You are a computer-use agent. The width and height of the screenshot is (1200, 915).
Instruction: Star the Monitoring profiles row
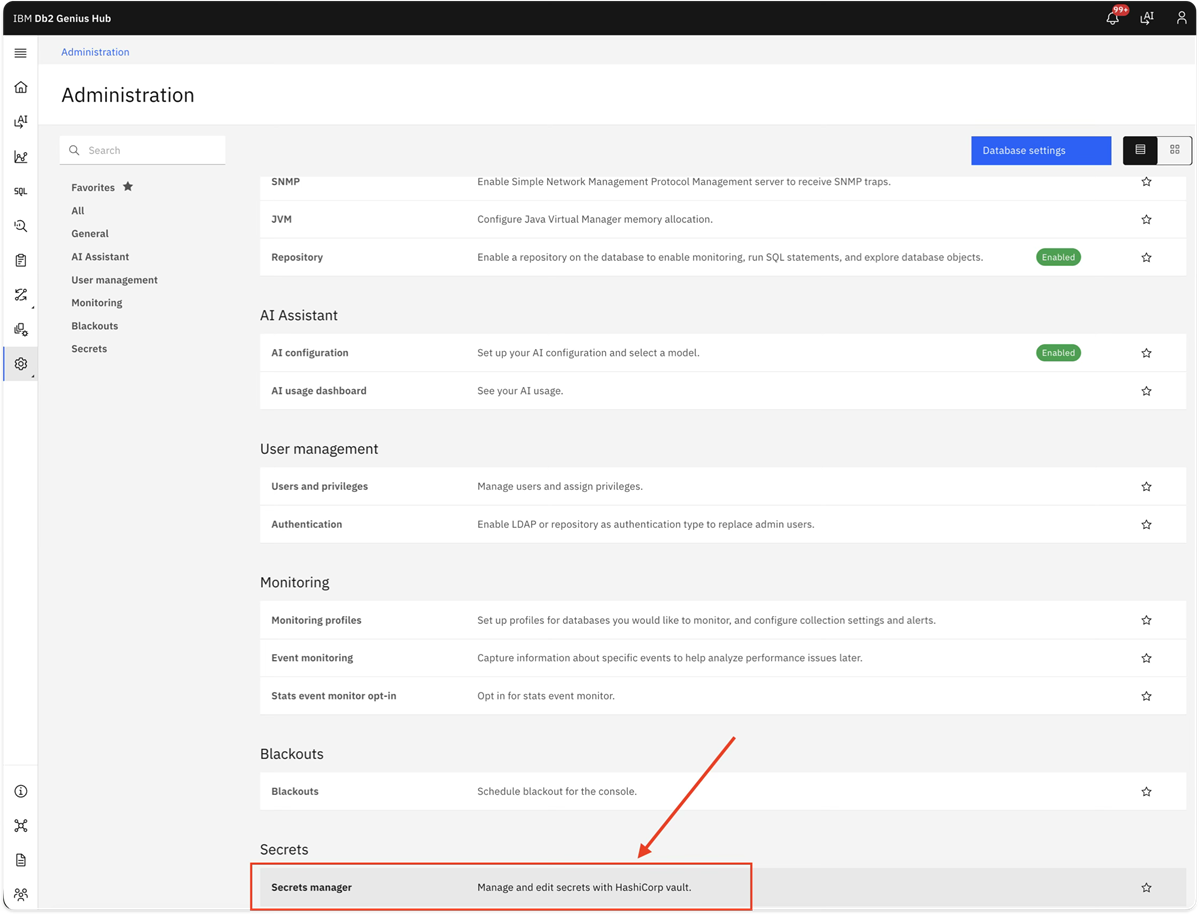[x=1146, y=620]
